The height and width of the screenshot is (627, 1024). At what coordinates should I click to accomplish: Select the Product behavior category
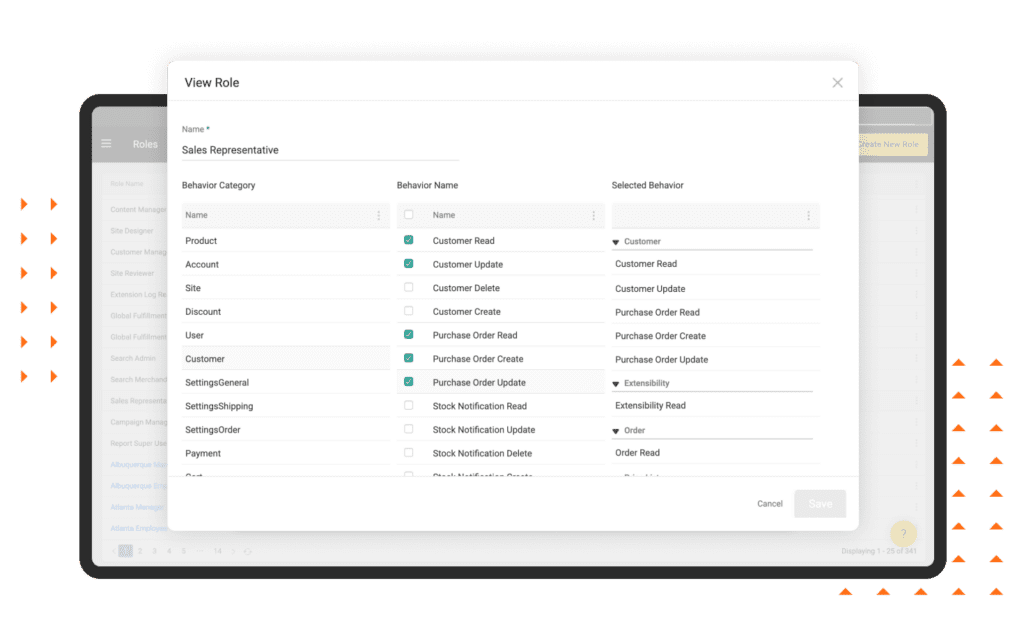point(201,241)
